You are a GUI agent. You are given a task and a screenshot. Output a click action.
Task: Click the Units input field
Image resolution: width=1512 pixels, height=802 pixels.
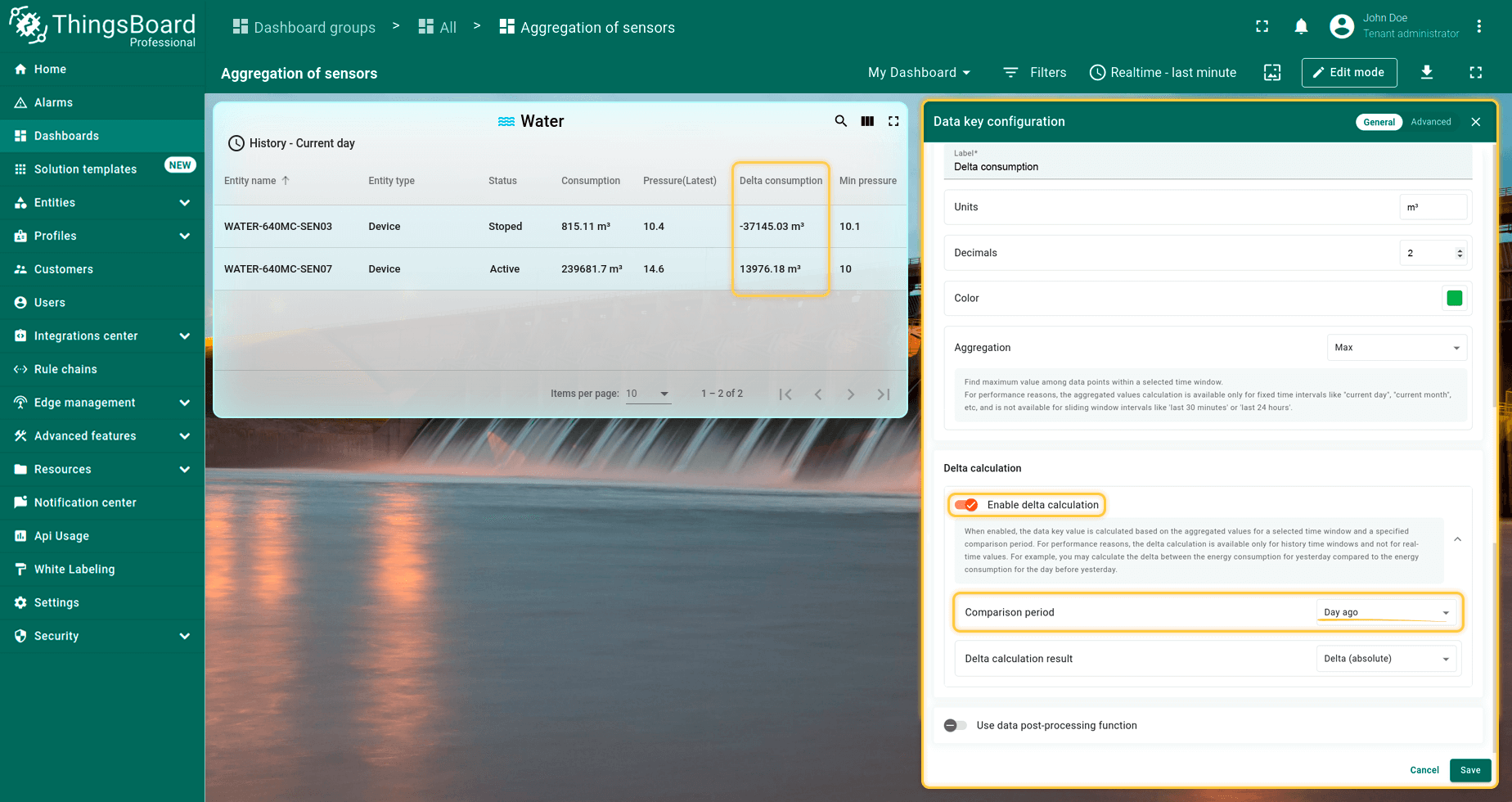pyautogui.click(x=1433, y=207)
